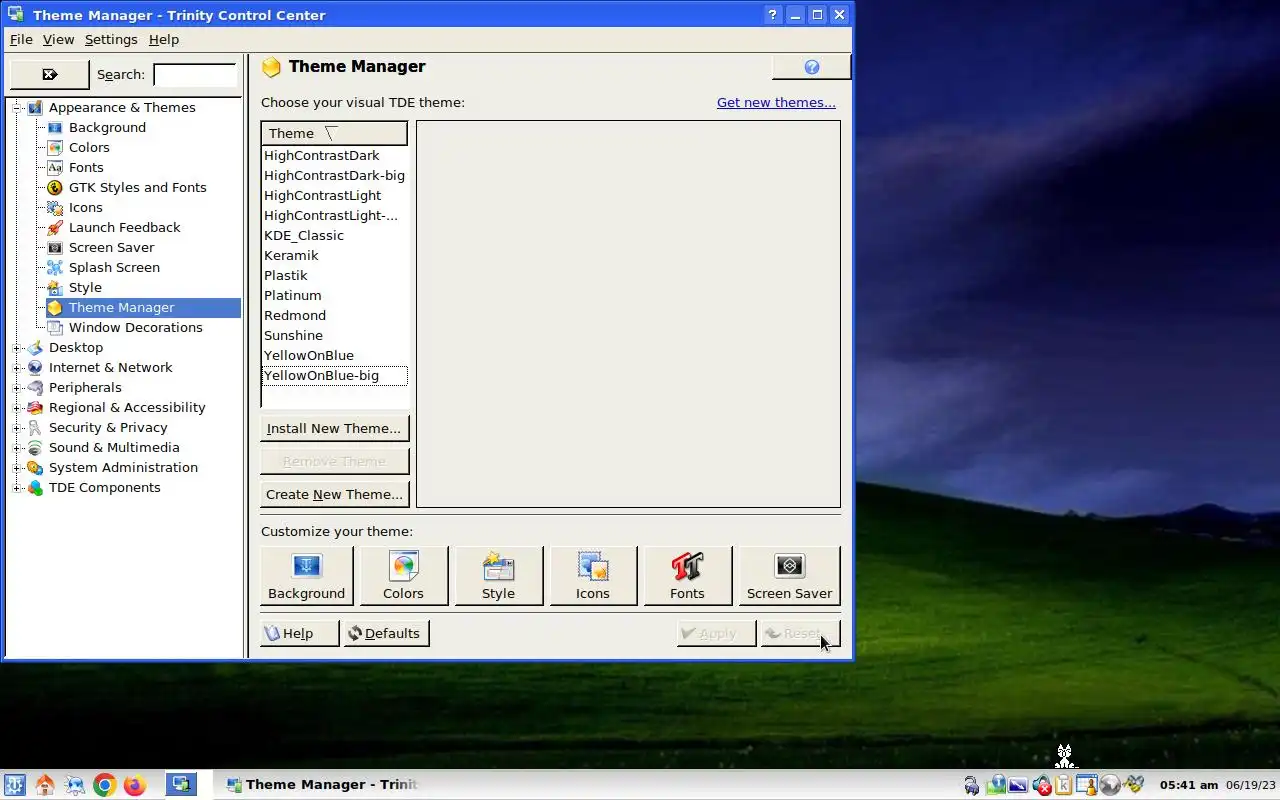1280x800 pixels.
Task: Click the Konqueror taskbar launcher icon
Action: pos(75,785)
